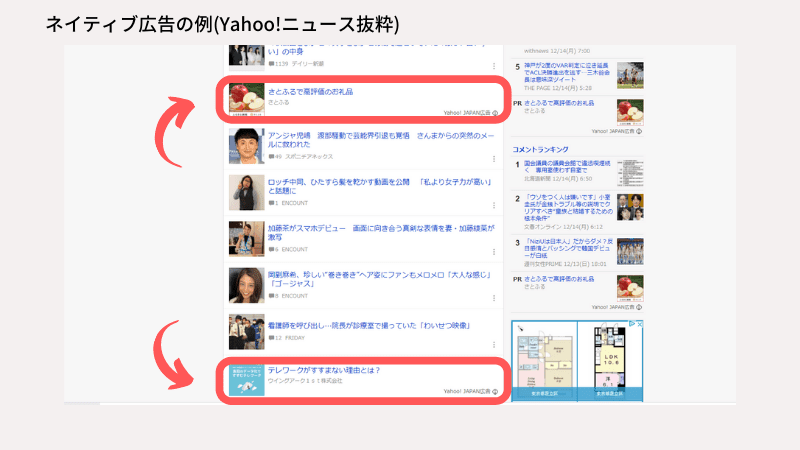Click apple thumbnail of さとふる feed ad
The width and height of the screenshot is (800, 450).
[246, 99]
